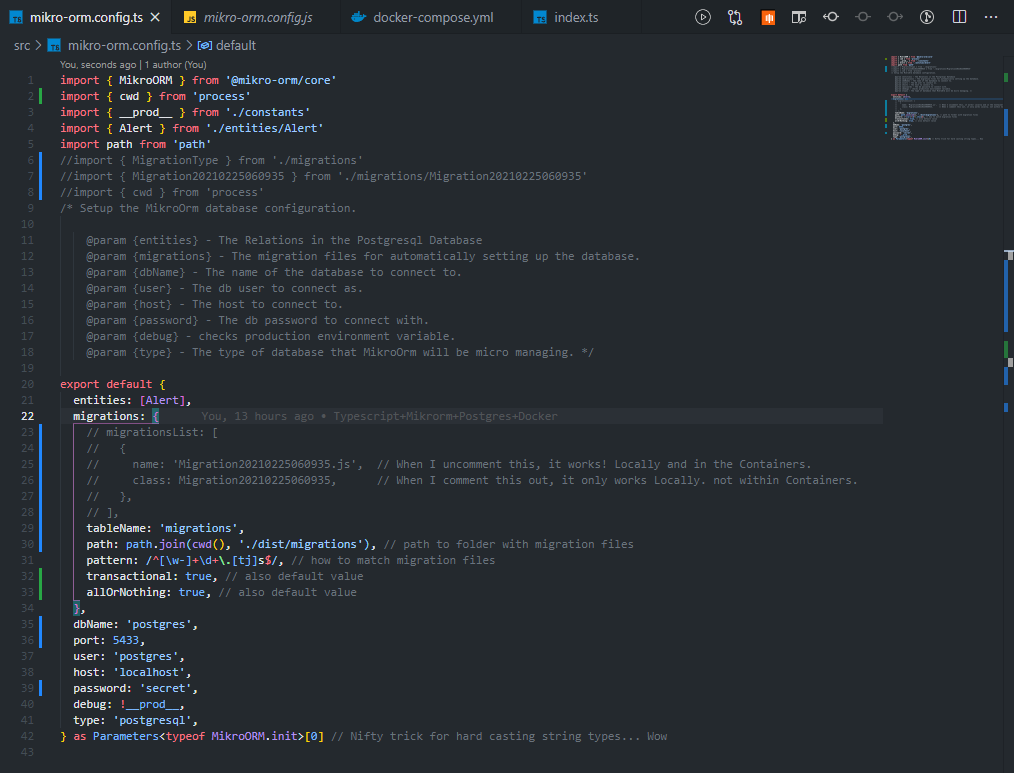Open the Git compare changes icon
The width and height of the screenshot is (1014, 773).
click(733, 17)
